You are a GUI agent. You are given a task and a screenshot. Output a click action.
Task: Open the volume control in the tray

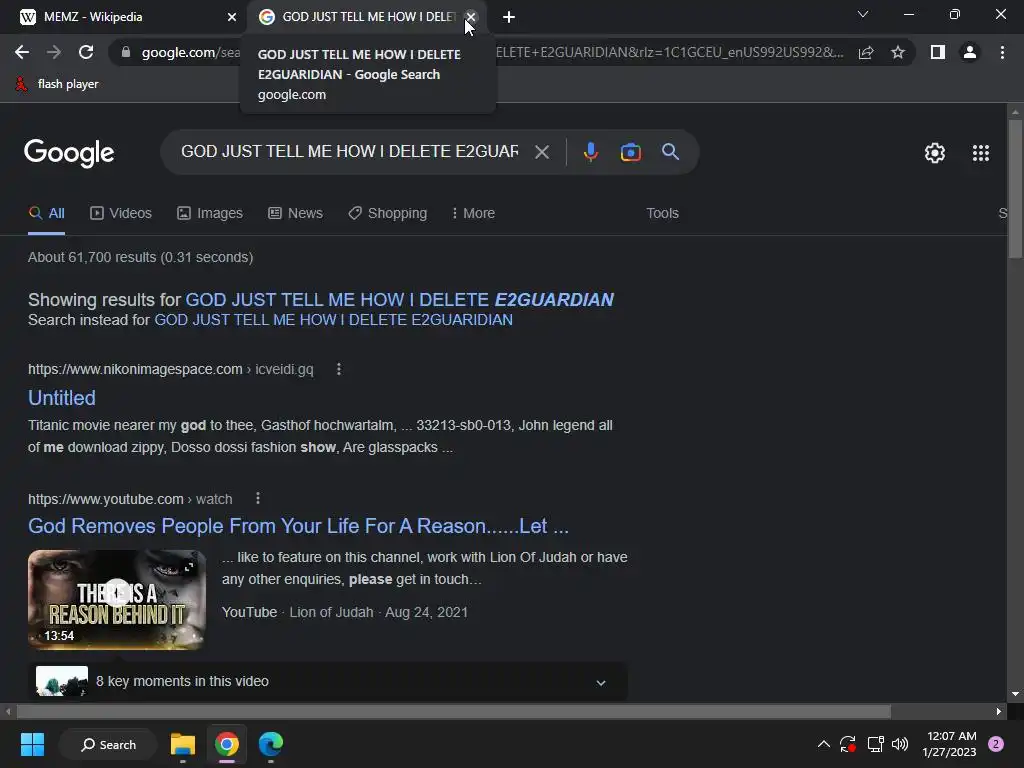tap(900, 744)
